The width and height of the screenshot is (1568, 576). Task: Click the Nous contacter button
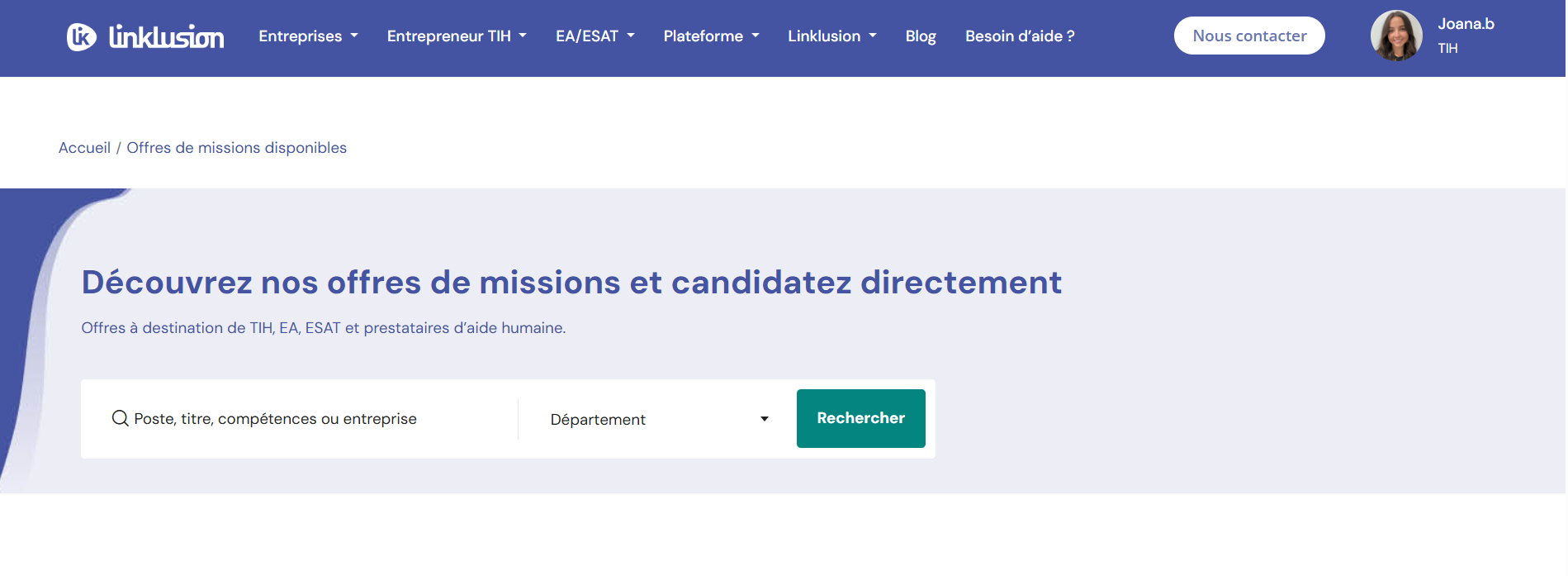pos(1249,36)
